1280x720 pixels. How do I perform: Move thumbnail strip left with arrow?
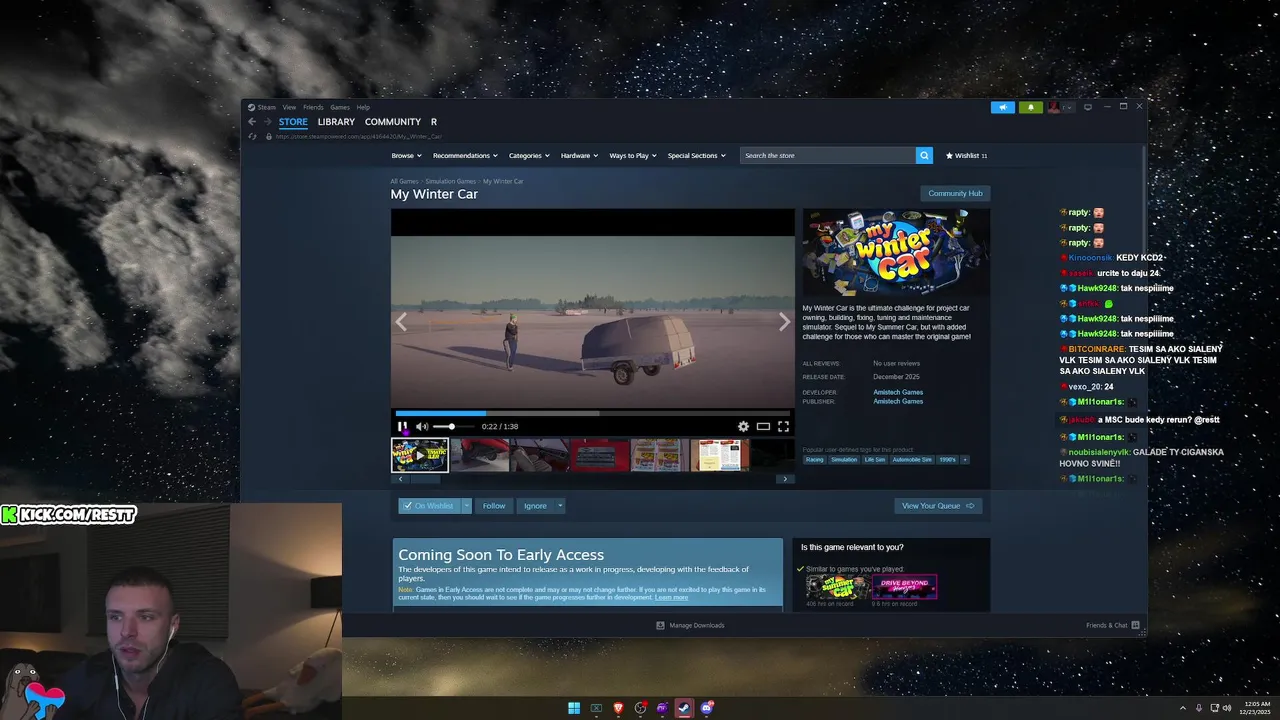point(400,479)
